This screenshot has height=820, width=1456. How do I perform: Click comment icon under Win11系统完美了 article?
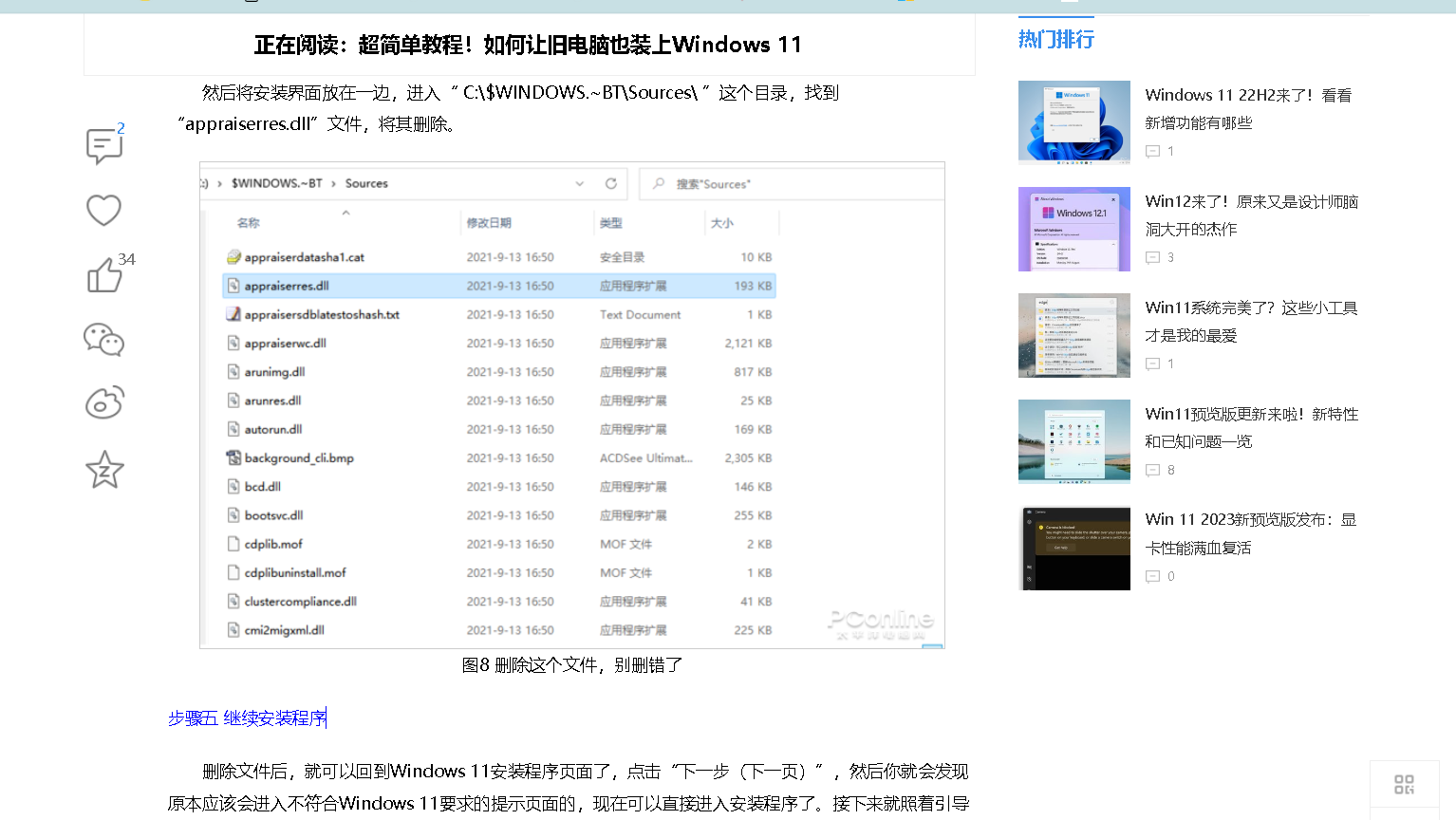tap(1152, 363)
